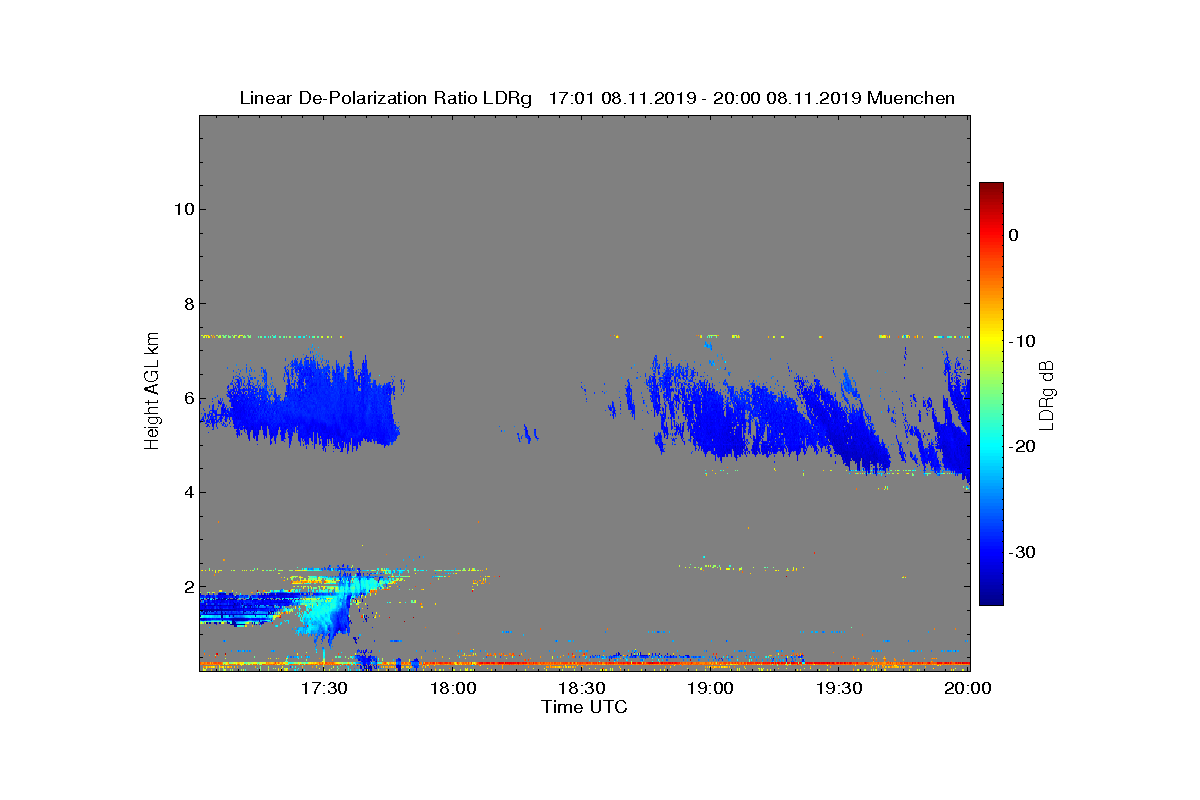Image resolution: width=1200 pixels, height=800 pixels.
Task: Click the 6 km height tick label
Action: click(x=188, y=398)
